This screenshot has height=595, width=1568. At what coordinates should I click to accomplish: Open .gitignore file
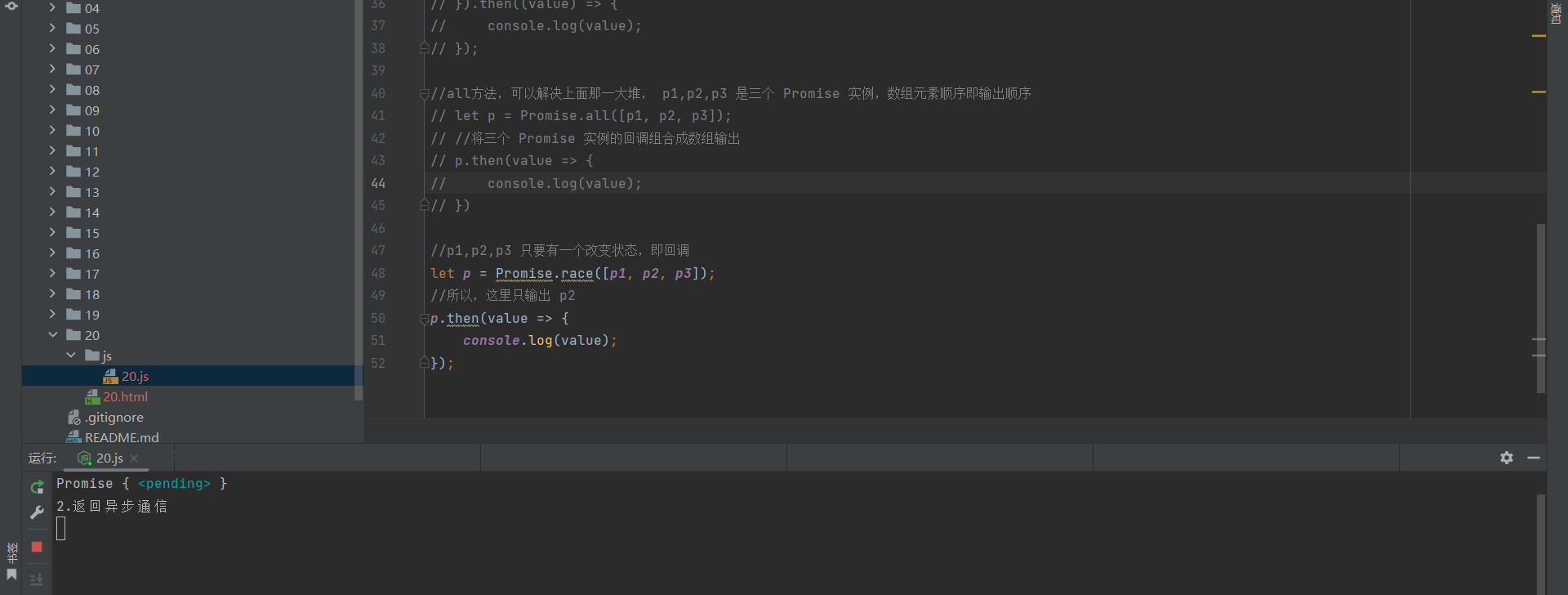tap(106, 417)
